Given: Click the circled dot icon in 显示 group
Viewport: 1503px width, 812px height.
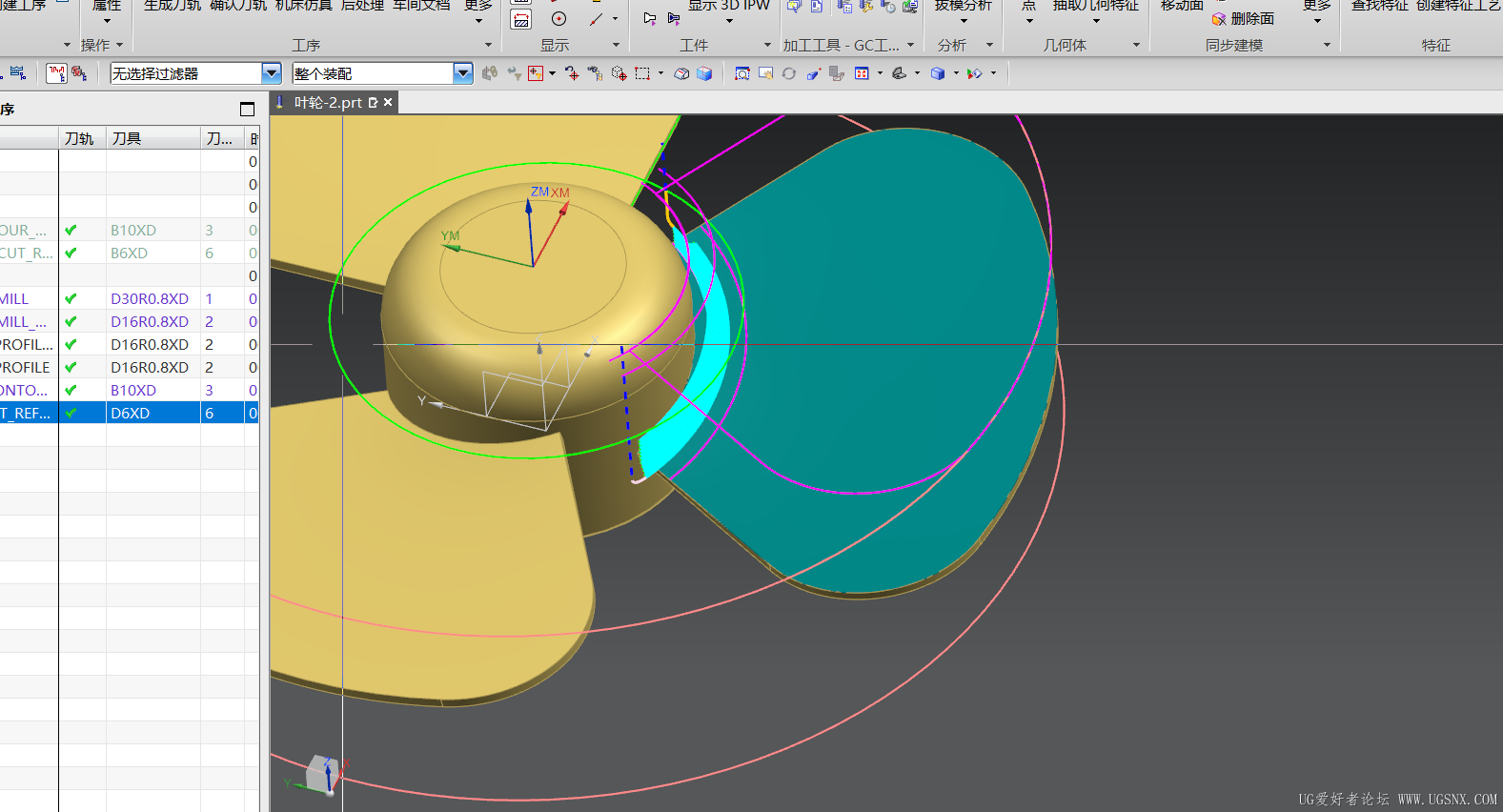Looking at the screenshot, I should pyautogui.click(x=559, y=19).
